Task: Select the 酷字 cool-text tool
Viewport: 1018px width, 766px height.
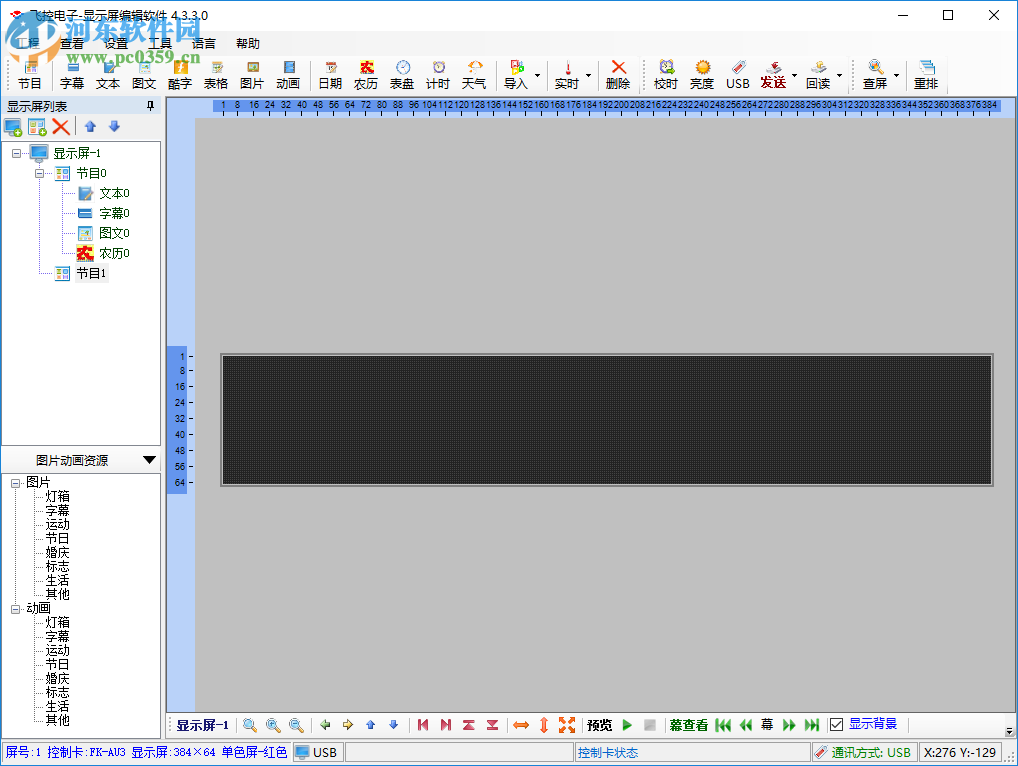Action: [x=180, y=75]
